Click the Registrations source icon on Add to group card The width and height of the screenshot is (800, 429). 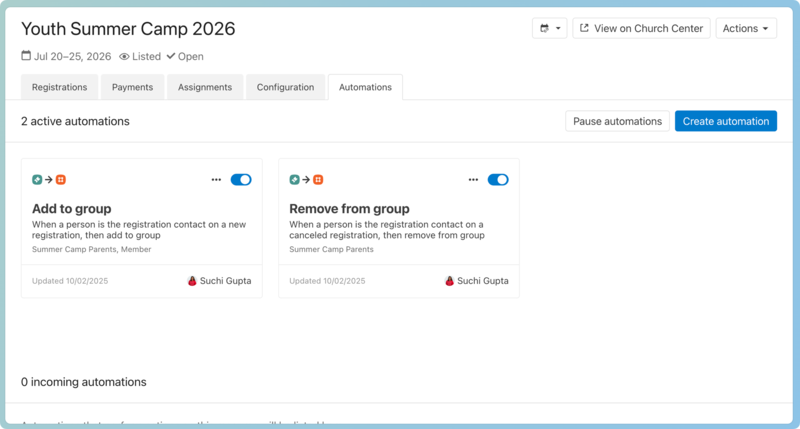(37, 180)
